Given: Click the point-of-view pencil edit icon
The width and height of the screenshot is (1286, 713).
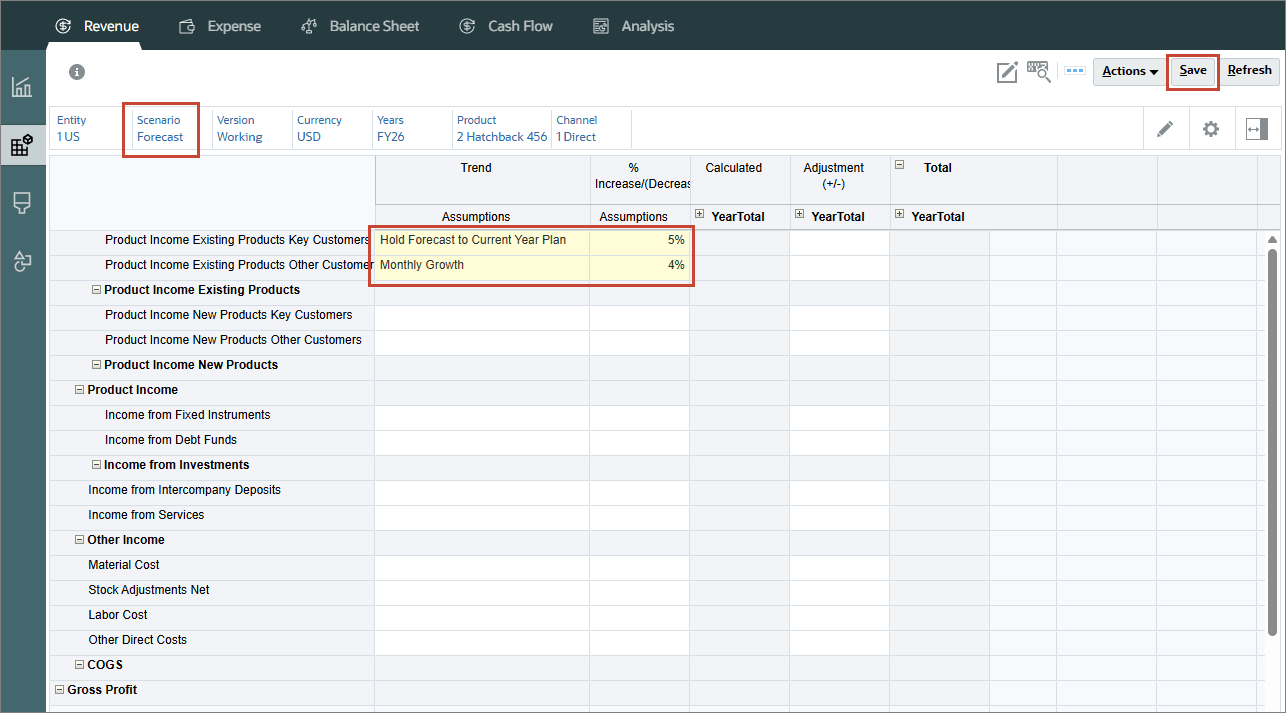Looking at the screenshot, I should click(1165, 129).
